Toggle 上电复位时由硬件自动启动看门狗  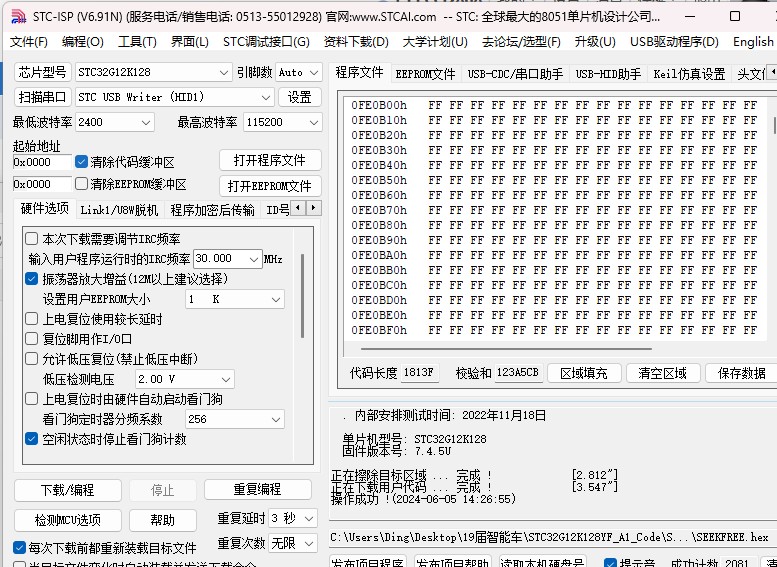coord(32,398)
